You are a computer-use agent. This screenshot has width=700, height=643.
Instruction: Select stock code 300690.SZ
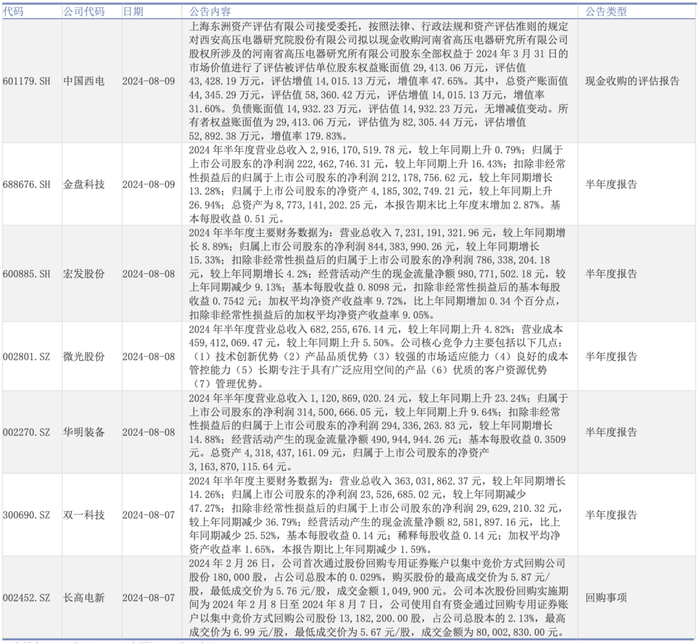coord(26,515)
